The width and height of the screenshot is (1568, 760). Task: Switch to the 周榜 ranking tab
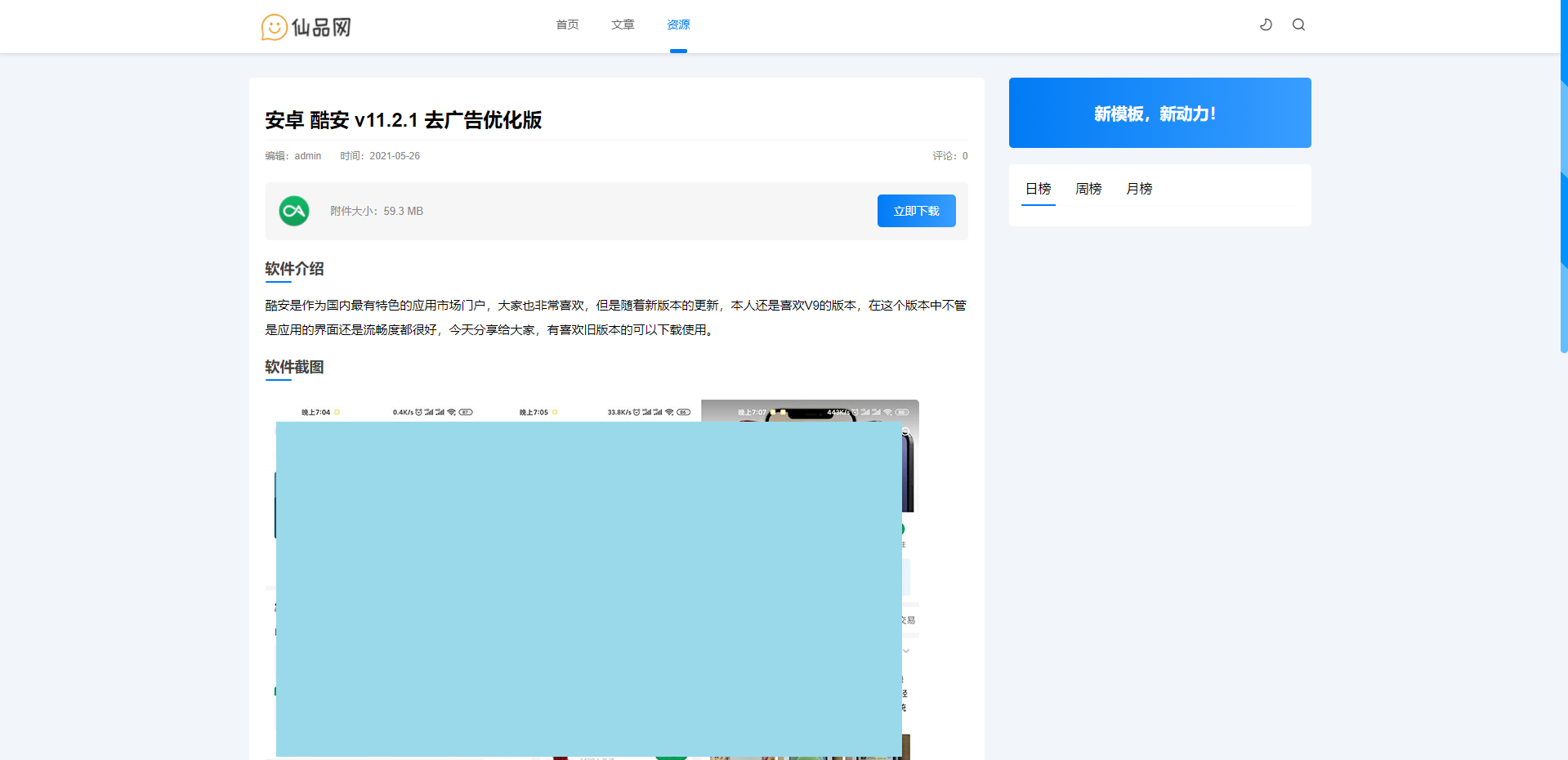1088,189
